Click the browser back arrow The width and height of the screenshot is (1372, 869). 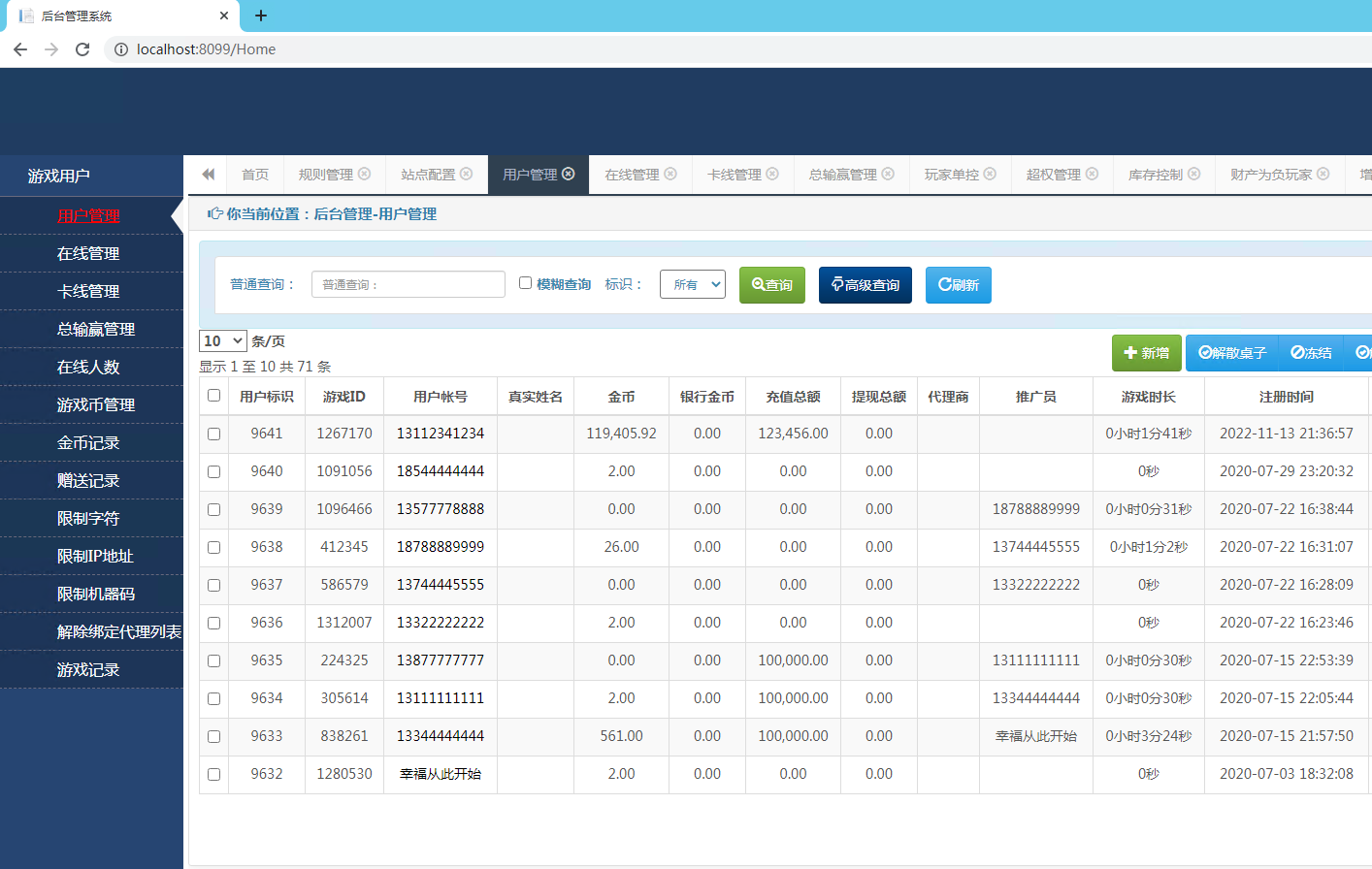20,49
